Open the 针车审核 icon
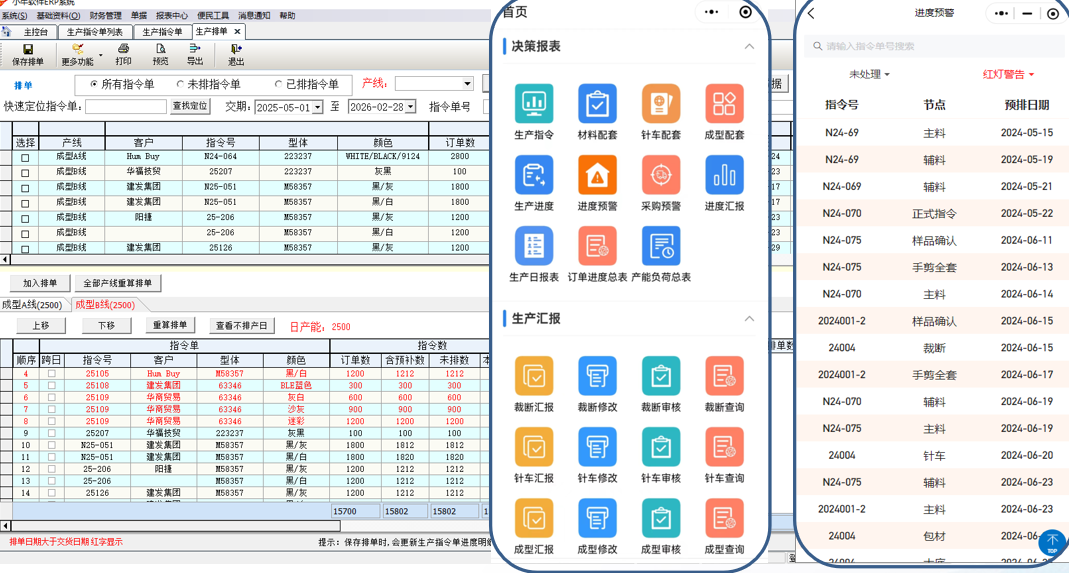The height and width of the screenshot is (573, 1069). tap(661, 447)
